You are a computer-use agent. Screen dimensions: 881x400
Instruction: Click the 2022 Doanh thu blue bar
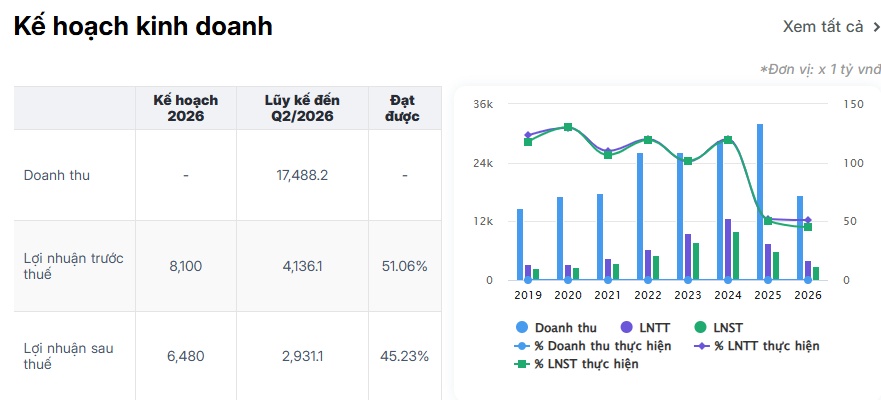coord(640,216)
